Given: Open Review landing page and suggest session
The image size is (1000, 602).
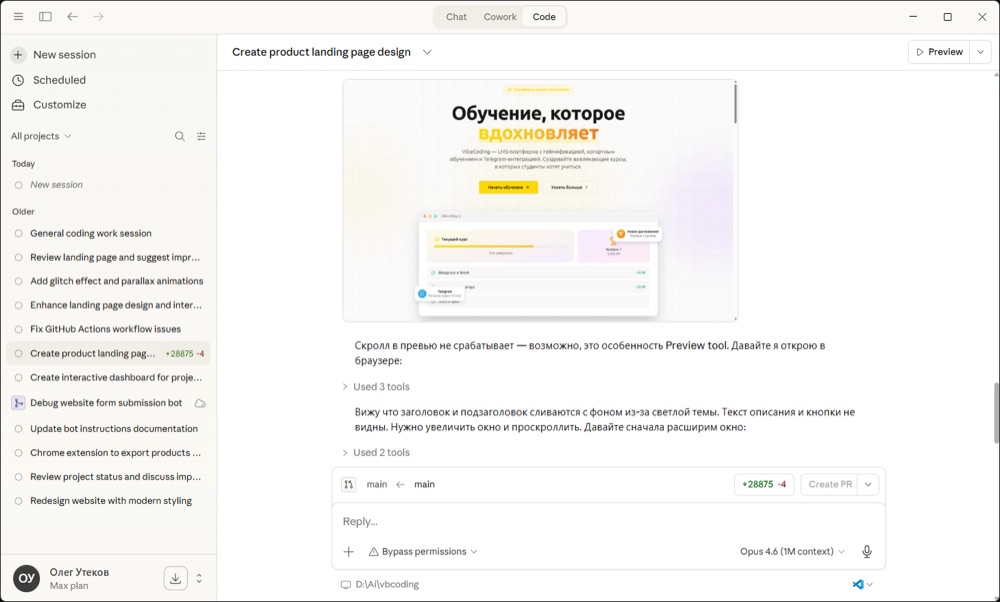Looking at the screenshot, I should (108, 258).
